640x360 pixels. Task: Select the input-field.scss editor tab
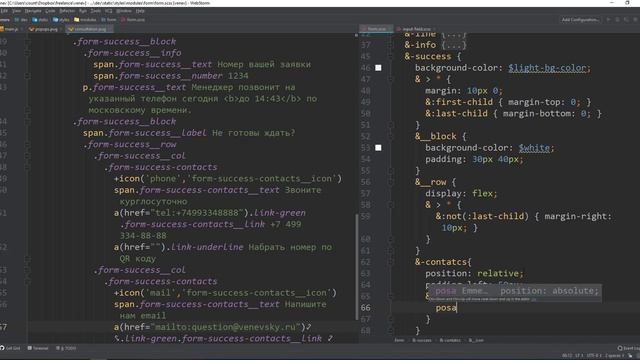coord(415,29)
